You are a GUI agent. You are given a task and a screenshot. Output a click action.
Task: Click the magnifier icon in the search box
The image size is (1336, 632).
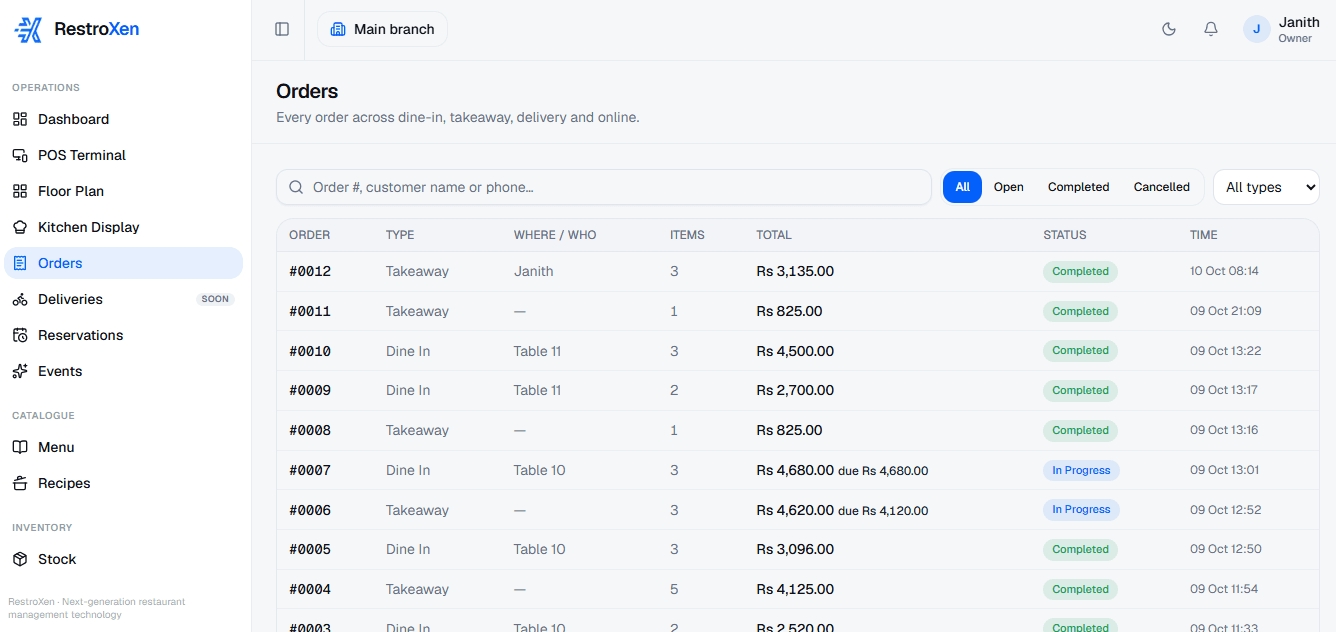296,187
